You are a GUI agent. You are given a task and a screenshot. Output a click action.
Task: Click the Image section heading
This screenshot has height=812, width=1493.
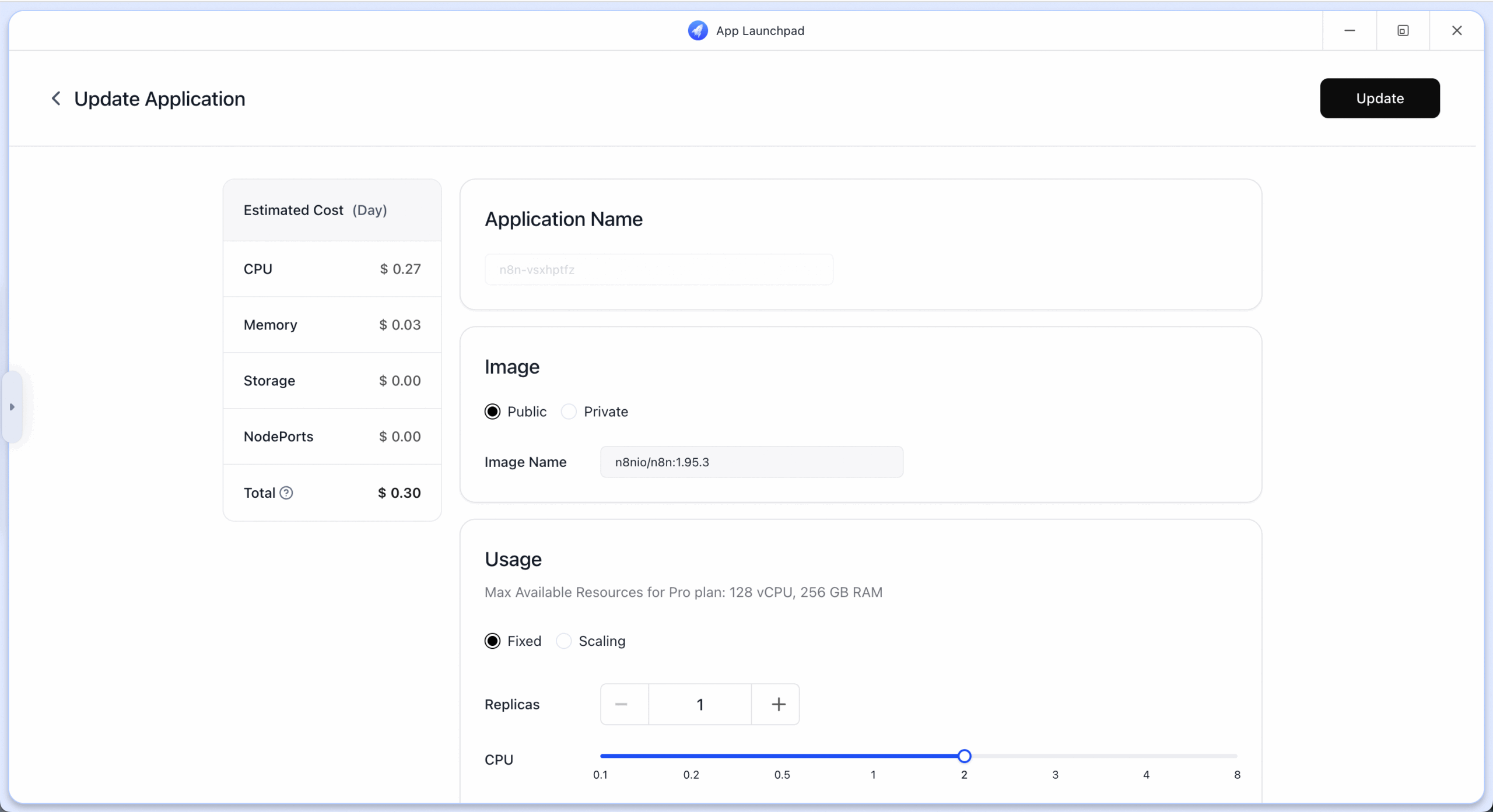point(512,367)
